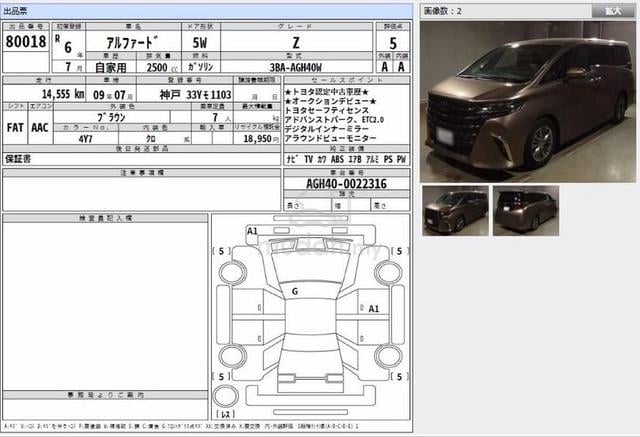Click the interior color クロ
Viewport: 640px width, 437px height.
point(151,139)
